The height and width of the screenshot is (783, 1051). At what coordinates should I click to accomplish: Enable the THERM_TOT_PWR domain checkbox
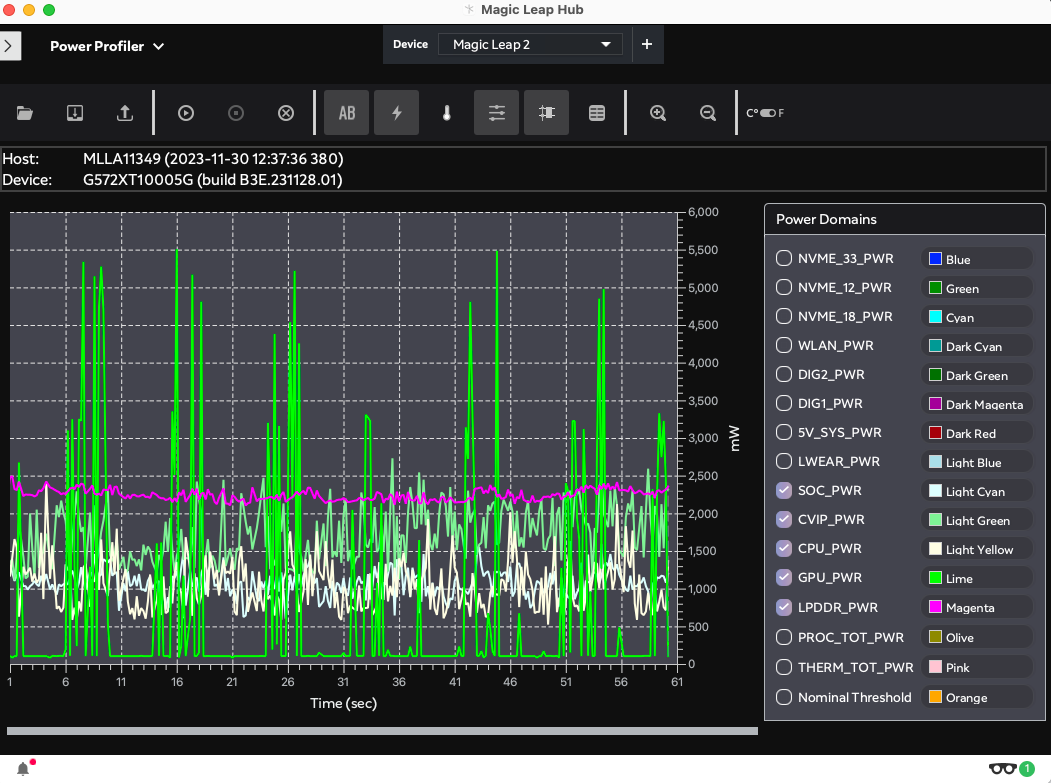(783, 667)
